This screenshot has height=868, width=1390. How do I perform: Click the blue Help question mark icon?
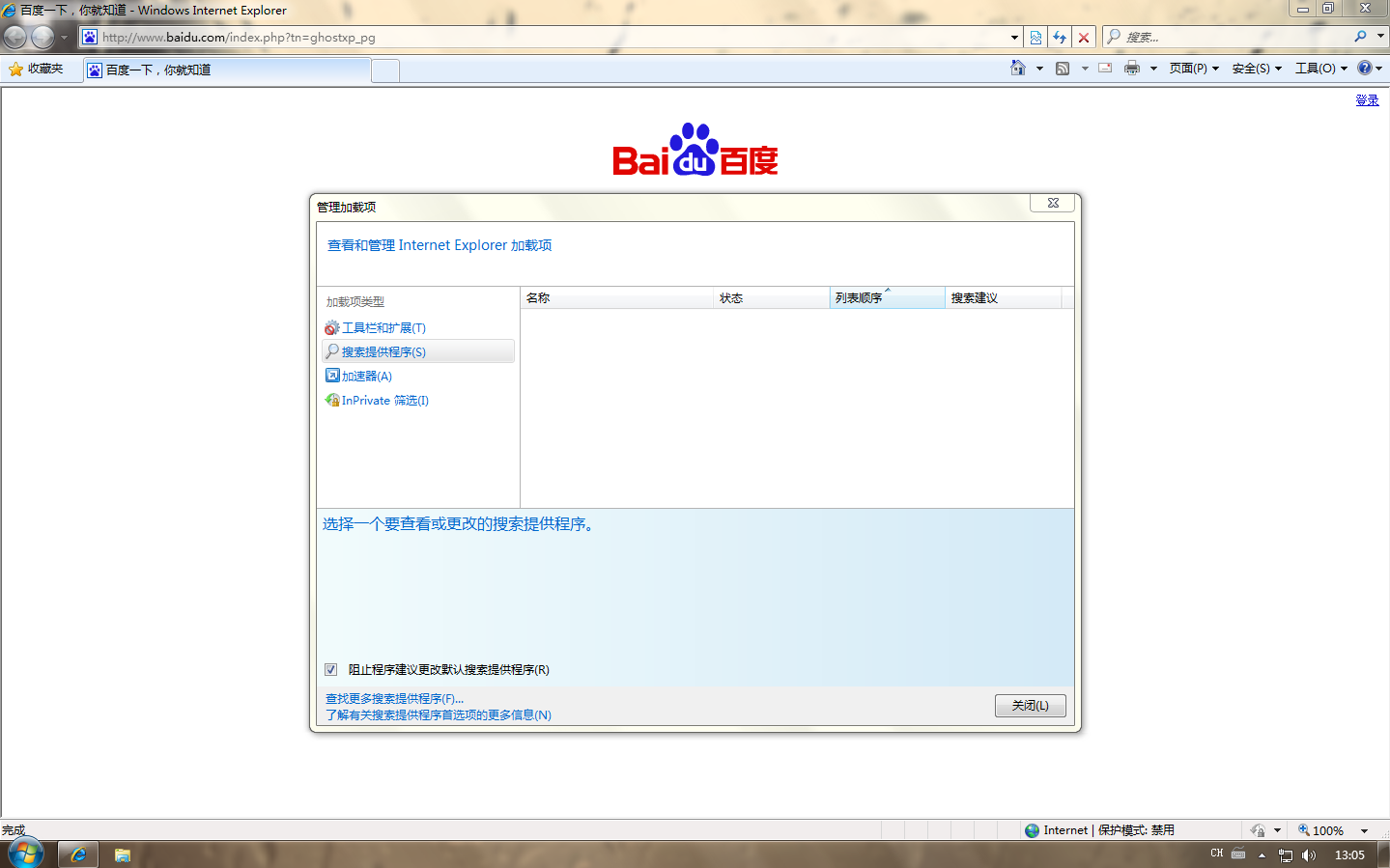[x=1364, y=68]
